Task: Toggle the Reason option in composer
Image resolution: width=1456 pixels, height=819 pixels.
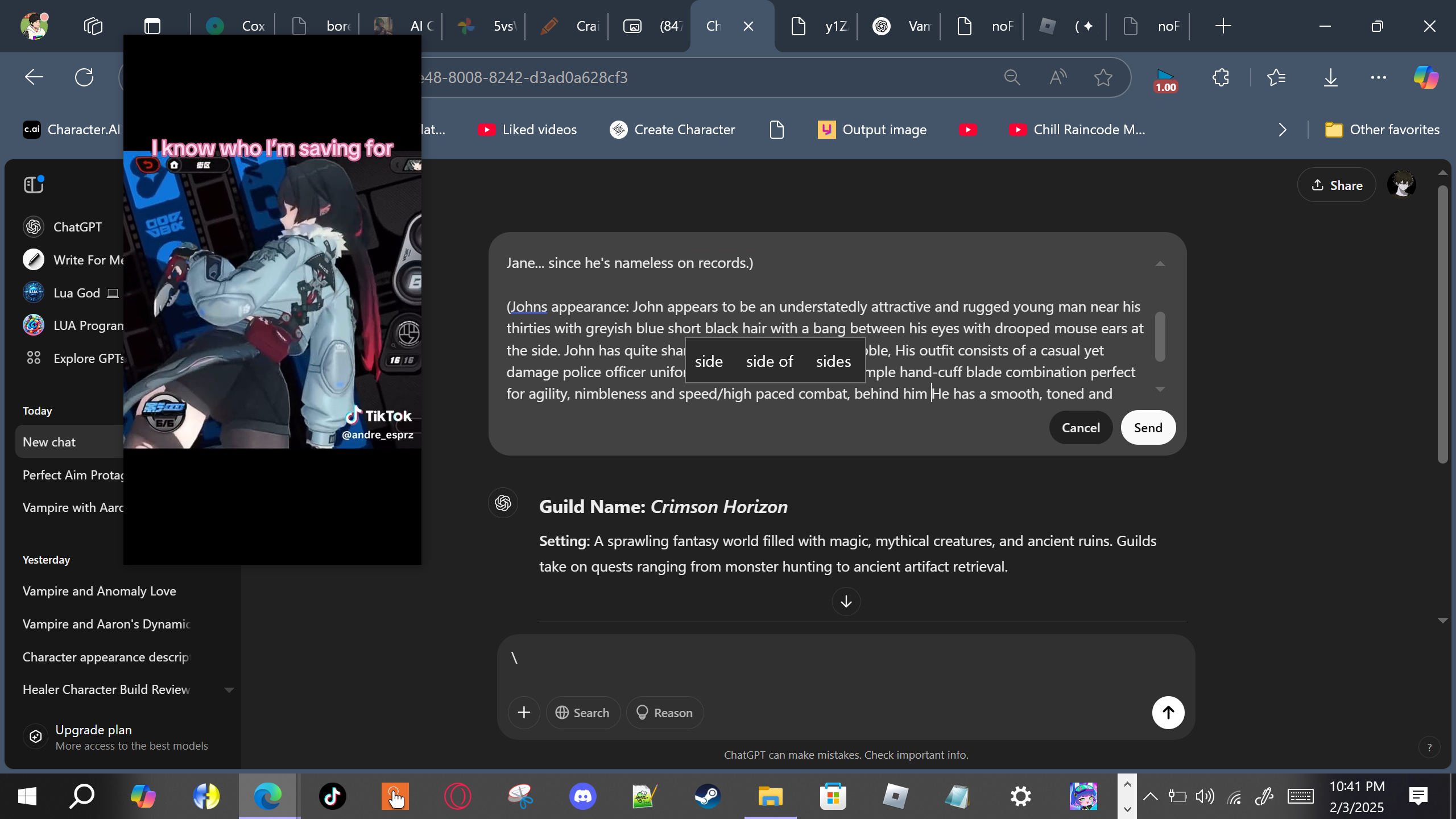Action: [x=664, y=713]
